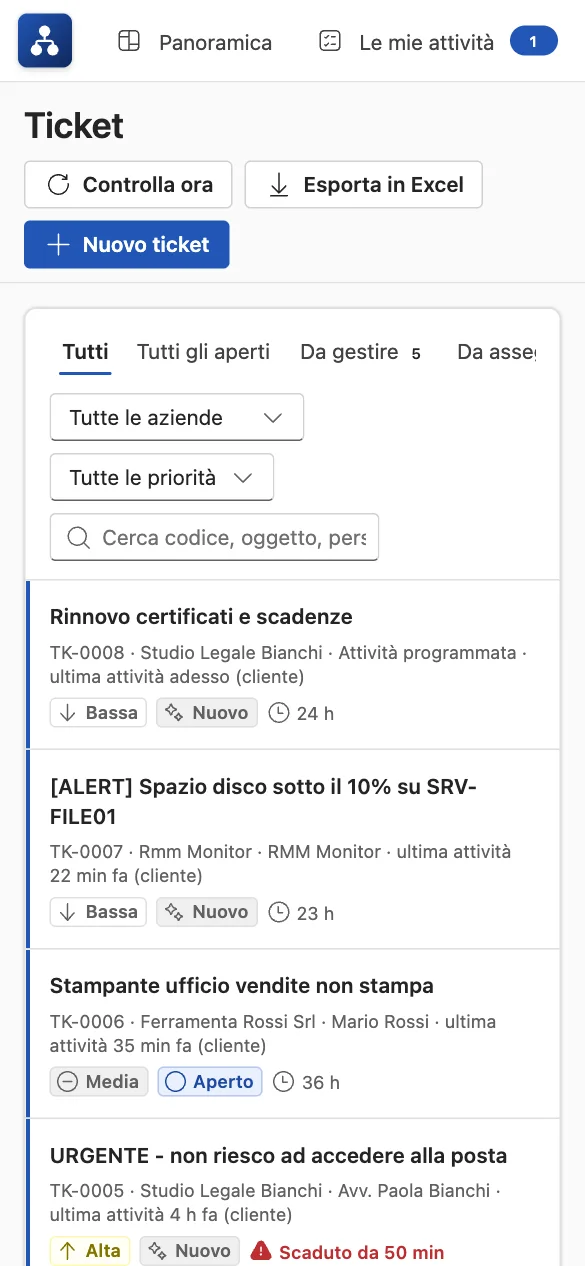Click the Panoramica layout icon
The image size is (585, 1266).
pos(129,42)
